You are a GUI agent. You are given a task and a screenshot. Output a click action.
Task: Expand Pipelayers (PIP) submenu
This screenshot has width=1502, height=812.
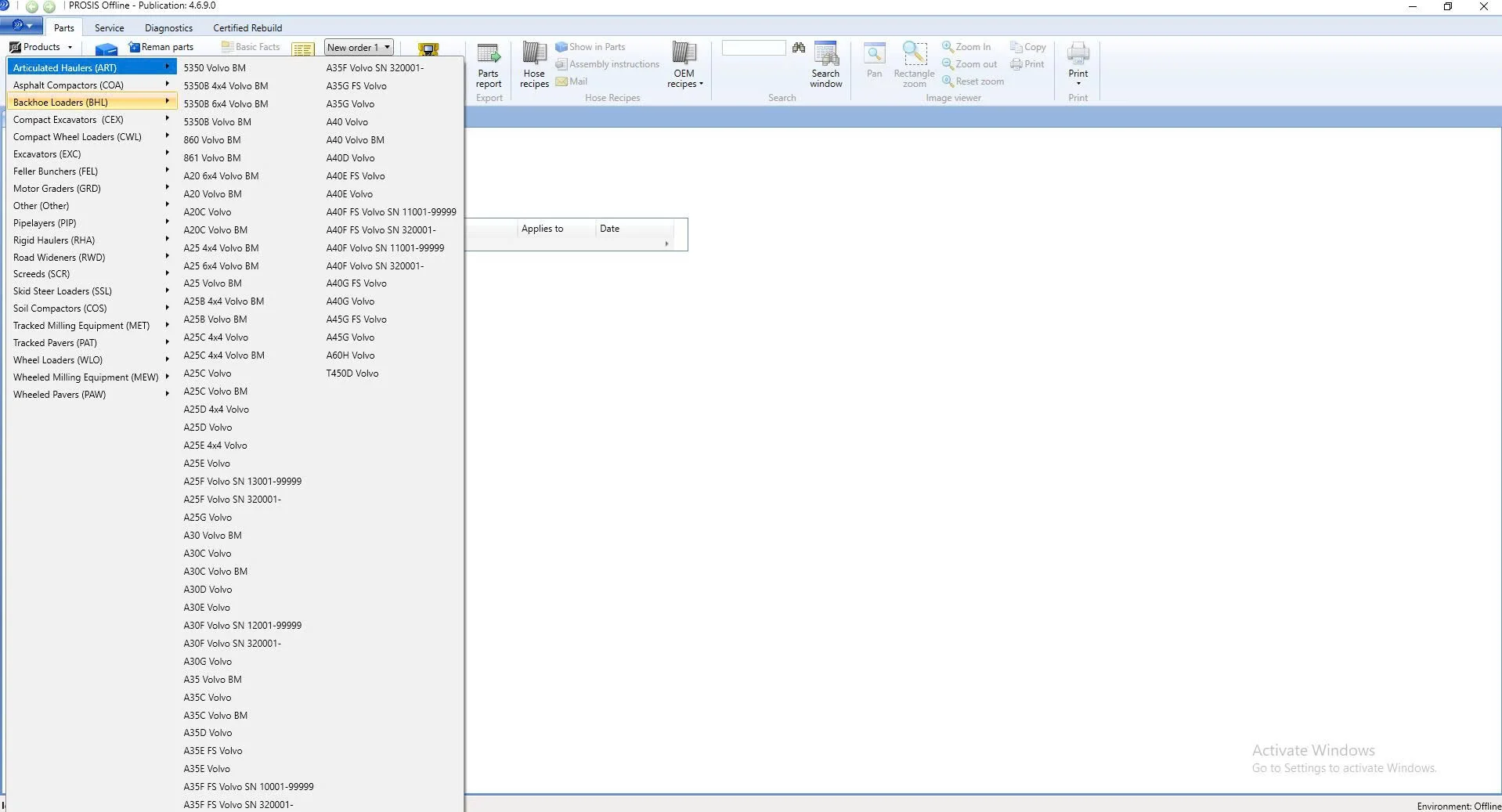coord(92,223)
